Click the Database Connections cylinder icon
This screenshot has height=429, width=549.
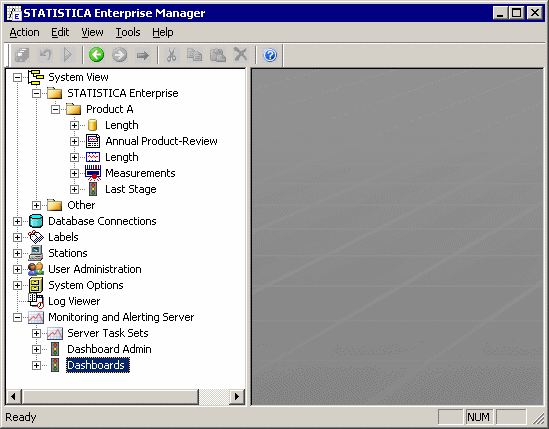(36, 221)
